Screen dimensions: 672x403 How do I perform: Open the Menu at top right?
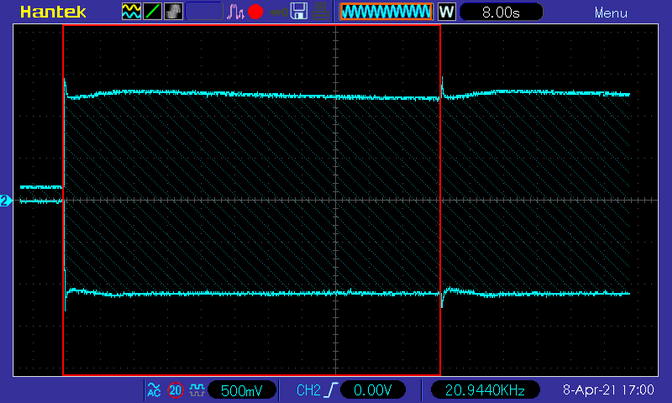pos(611,13)
